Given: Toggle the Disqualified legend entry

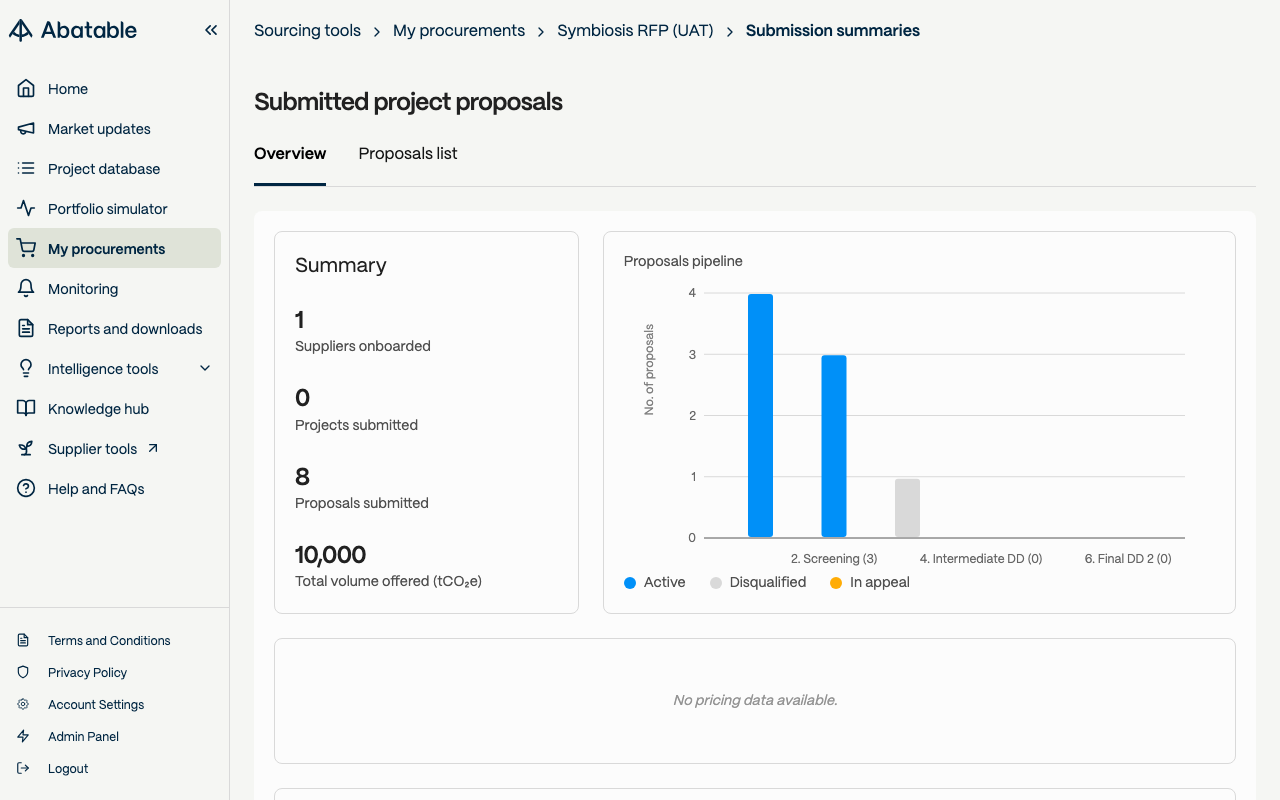Looking at the screenshot, I should [758, 582].
